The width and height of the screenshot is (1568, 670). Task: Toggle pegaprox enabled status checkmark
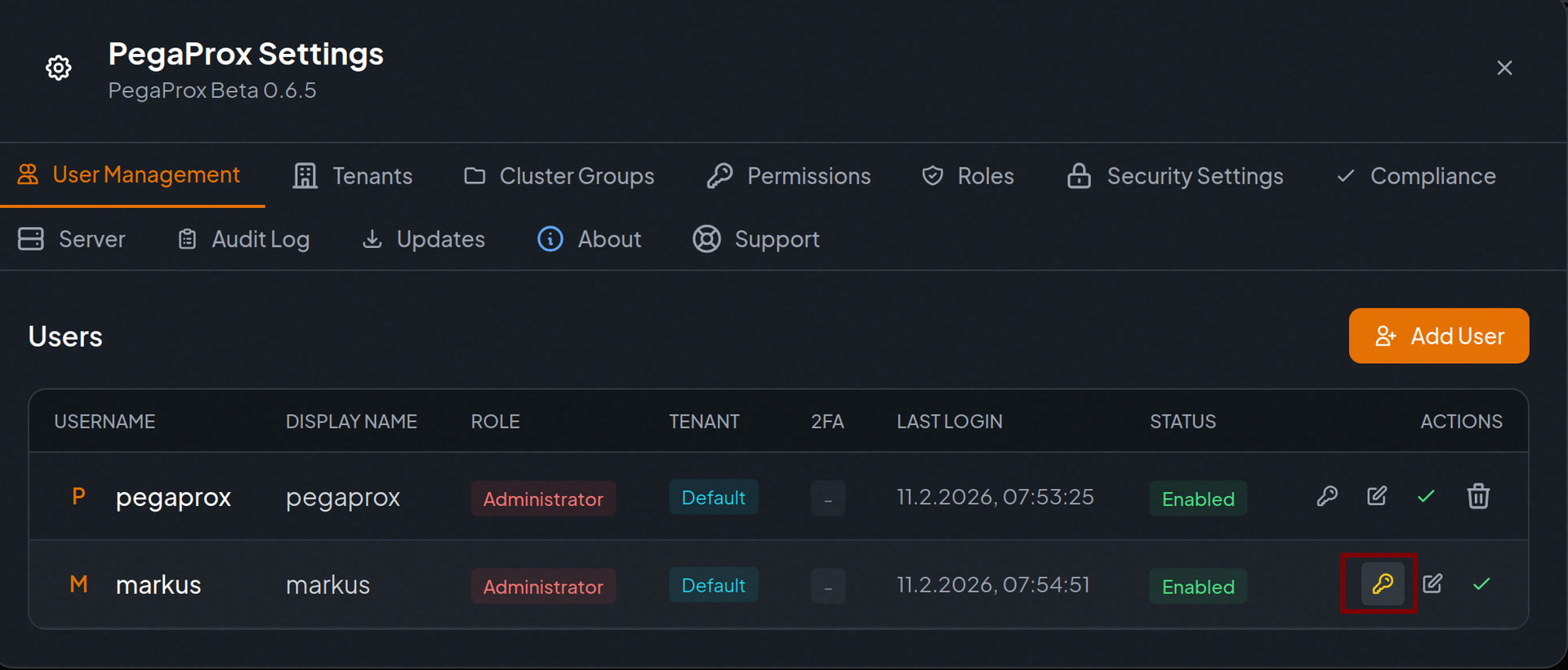1426,496
